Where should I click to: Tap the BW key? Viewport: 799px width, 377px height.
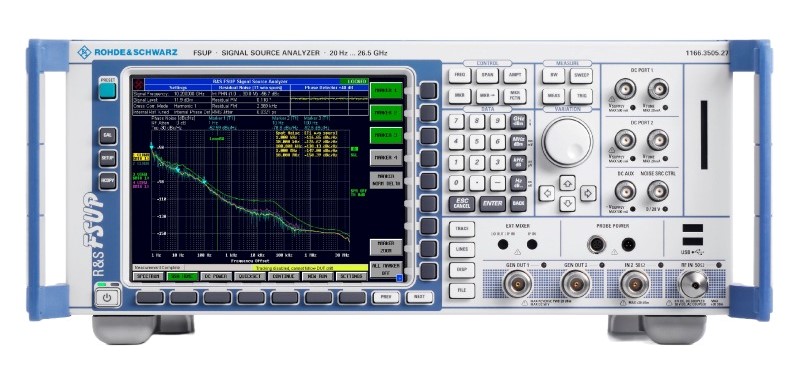[x=553, y=76]
